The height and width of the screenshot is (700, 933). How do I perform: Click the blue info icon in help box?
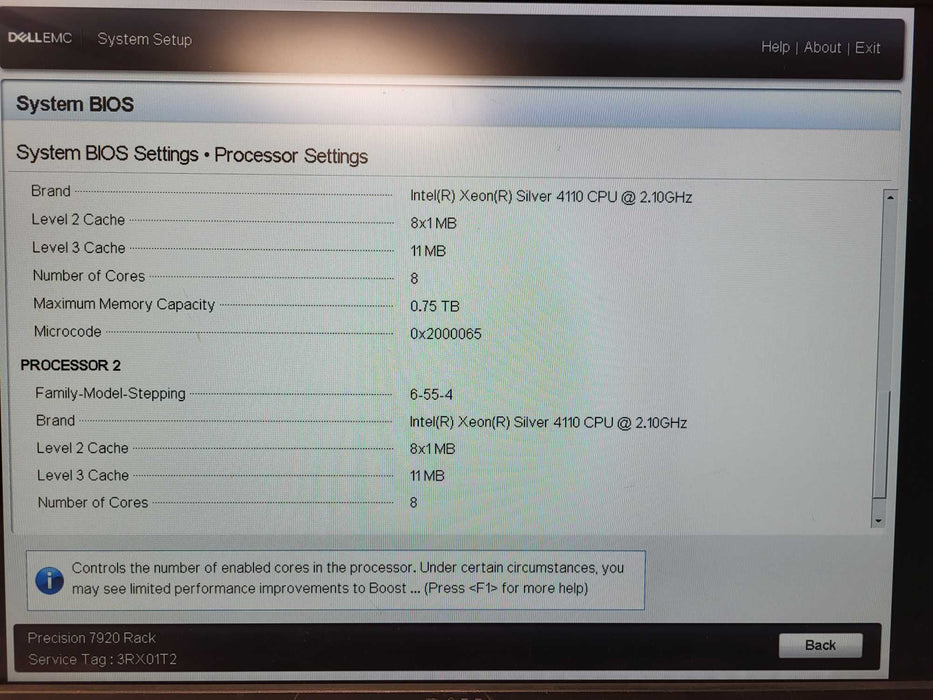click(49, 580)
